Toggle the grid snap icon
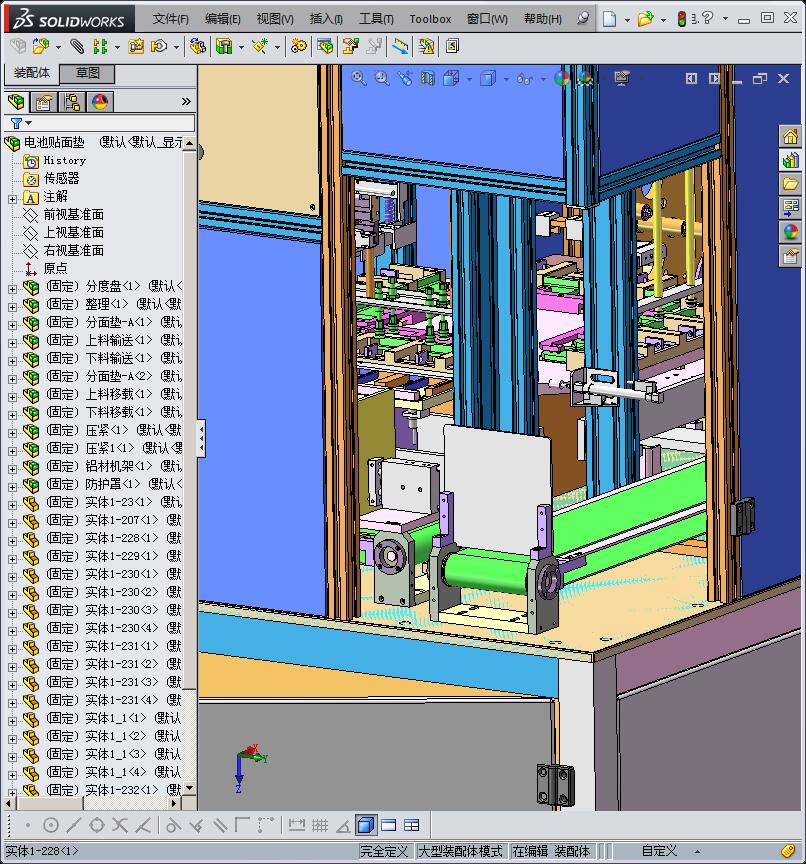 pyautogui.click(x=320, y=825)
